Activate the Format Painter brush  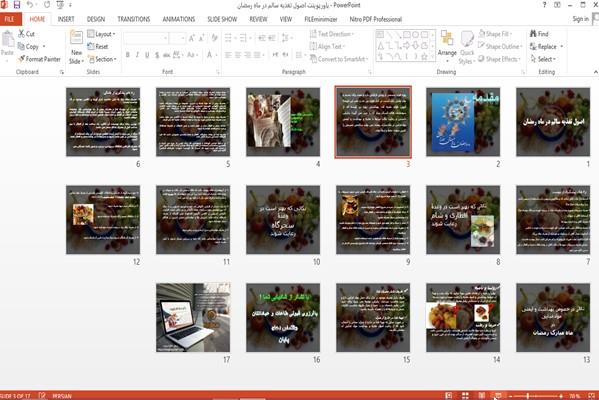click(x=40, y=59)
